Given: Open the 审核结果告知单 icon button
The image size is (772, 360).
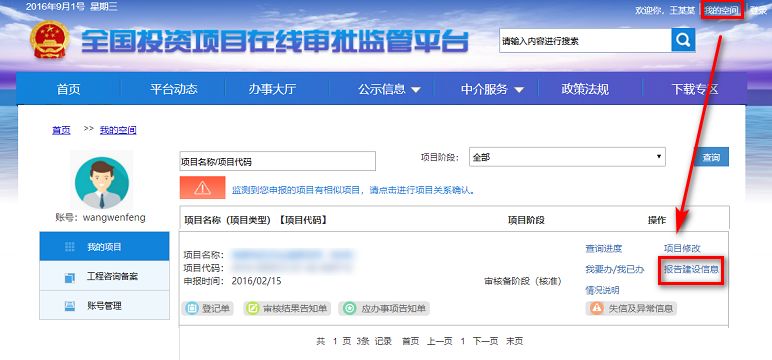Looking at the screenshot, I should [288, 309].
